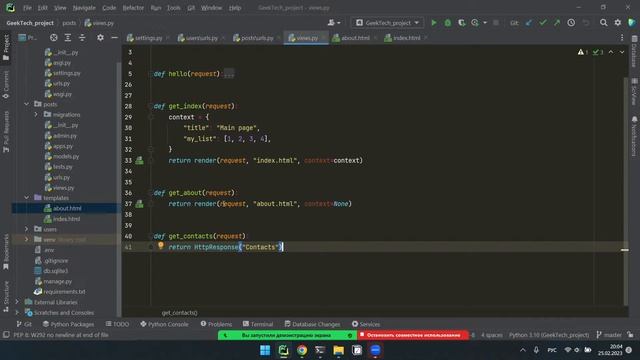
Task: Click the Git rollback icon
Action: (x=586, y=23)
